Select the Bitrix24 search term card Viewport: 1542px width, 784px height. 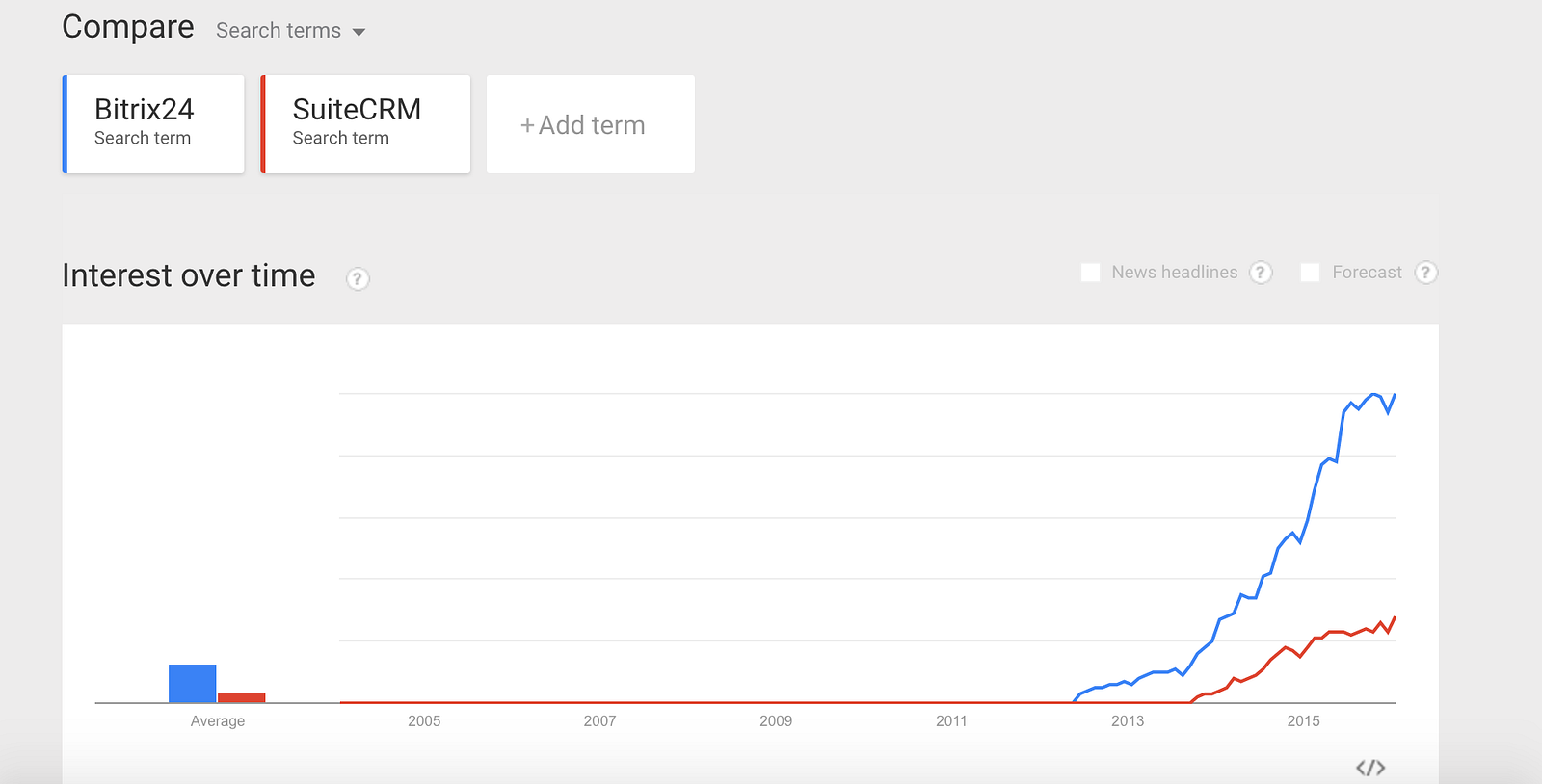(154, 124)
